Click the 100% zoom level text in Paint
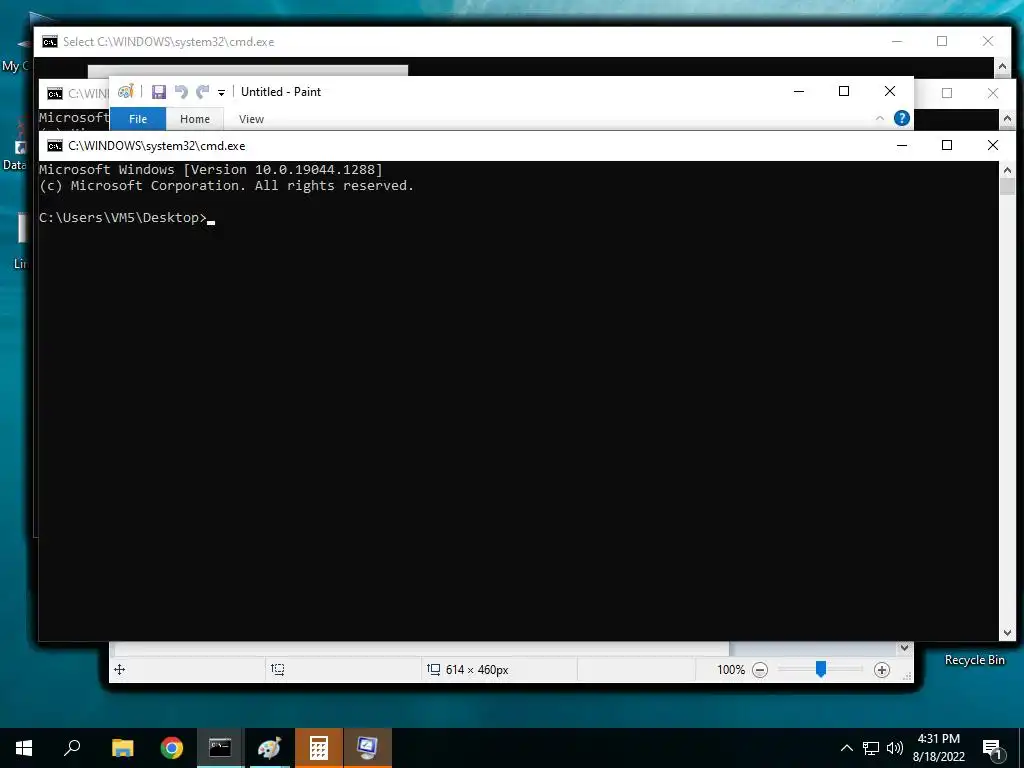The image size is (1024, 768). click(731, 670)
